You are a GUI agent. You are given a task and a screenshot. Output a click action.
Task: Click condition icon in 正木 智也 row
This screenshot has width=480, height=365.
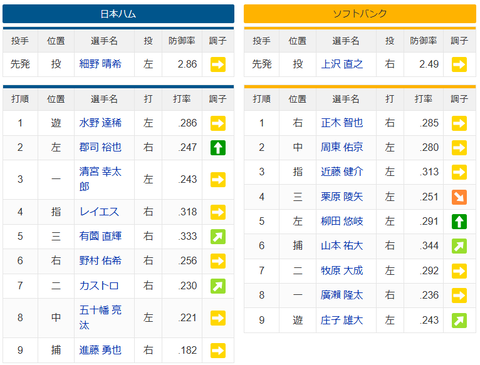tap(459, 123)
